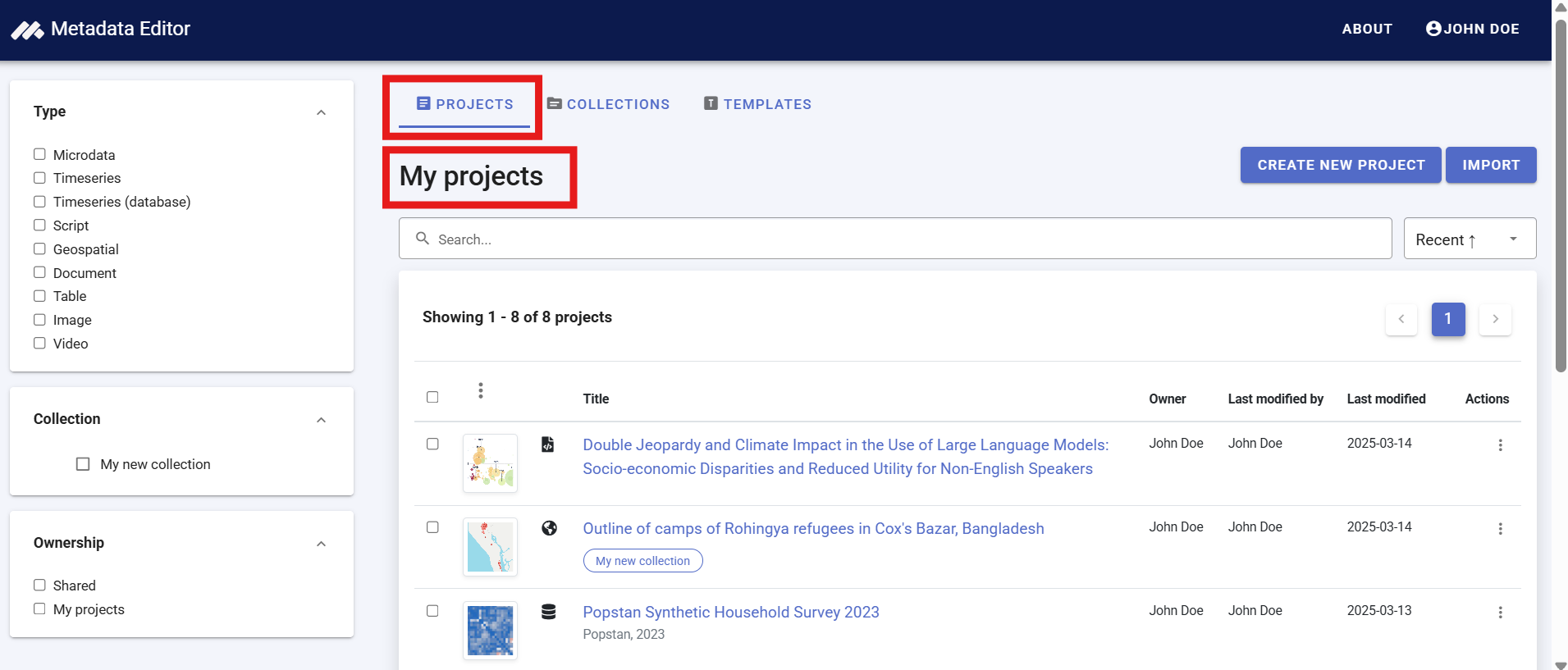Collapse the Type filter panel
The width and height of the screenshot is (1568, 670).
(x=321, y=112)
